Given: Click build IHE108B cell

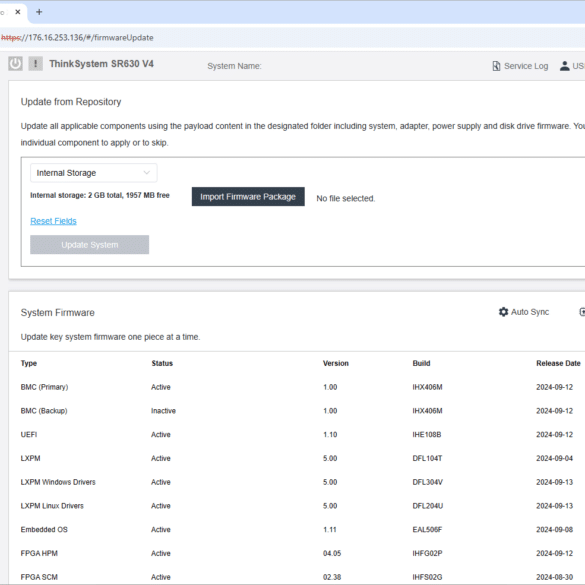Looking at the screenshot, I should tap(427, 435).
